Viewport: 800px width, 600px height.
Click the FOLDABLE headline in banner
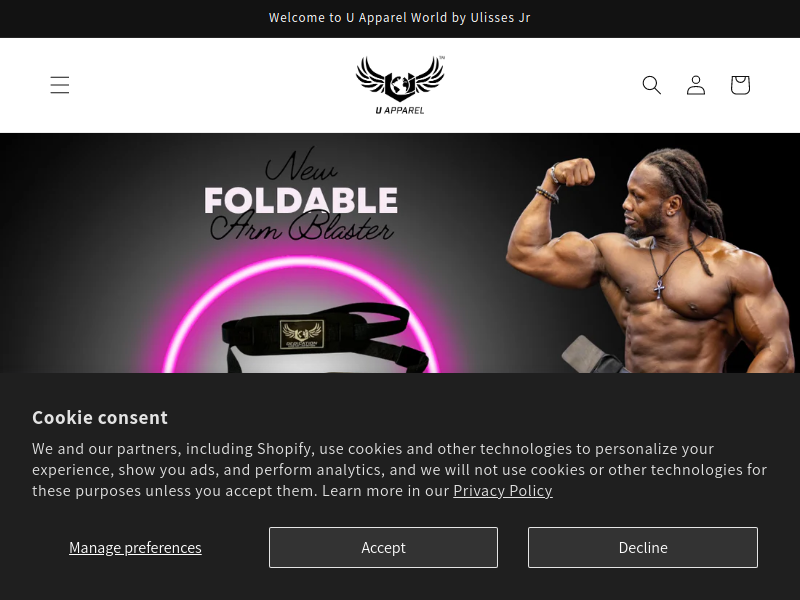[301, 201]
